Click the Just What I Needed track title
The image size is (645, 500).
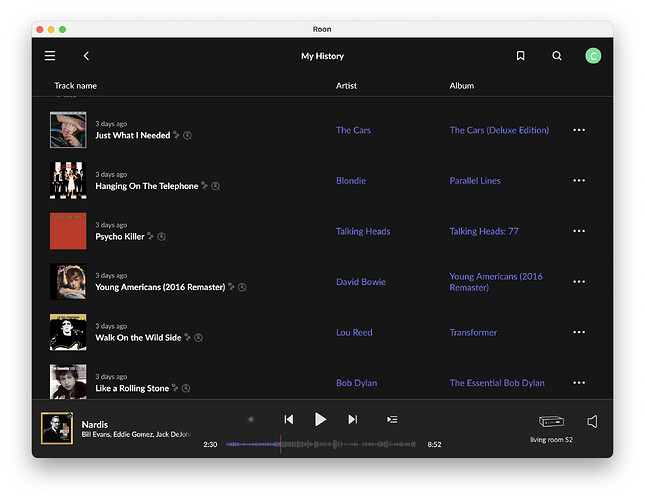(x=132, y=135)
